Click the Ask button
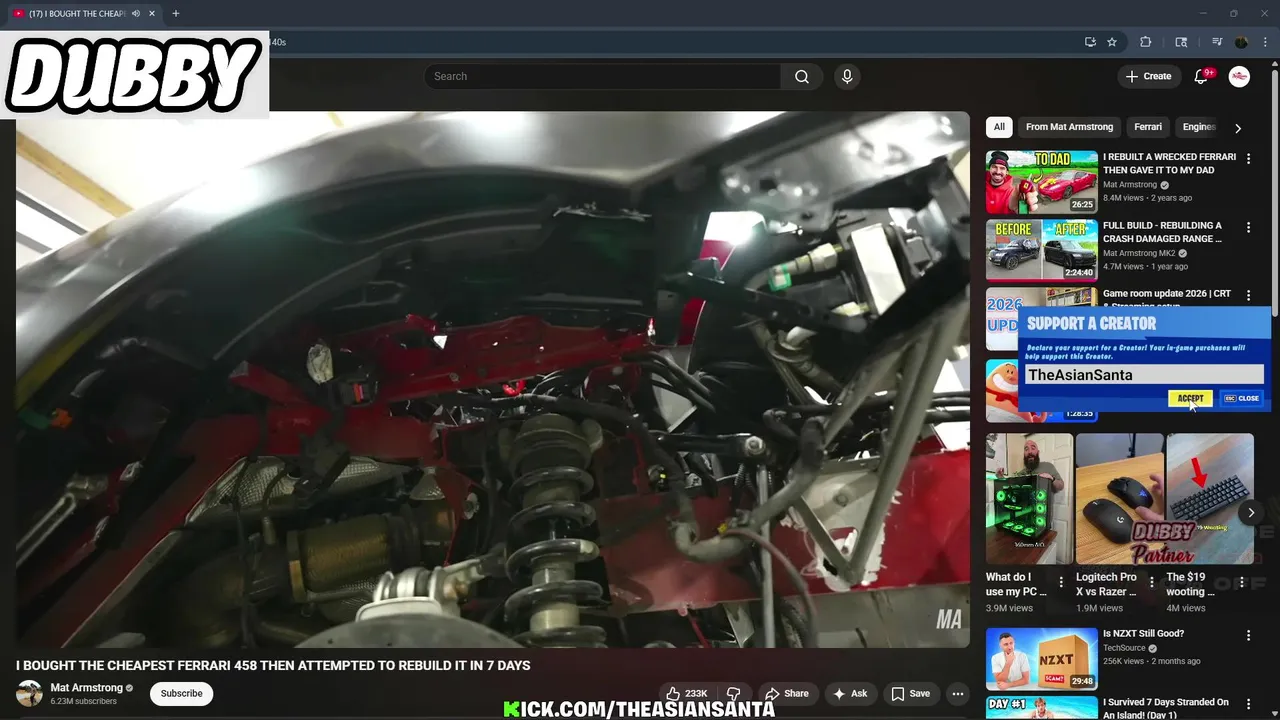Viewport: 1280px width, 720px height. point(849,694)
